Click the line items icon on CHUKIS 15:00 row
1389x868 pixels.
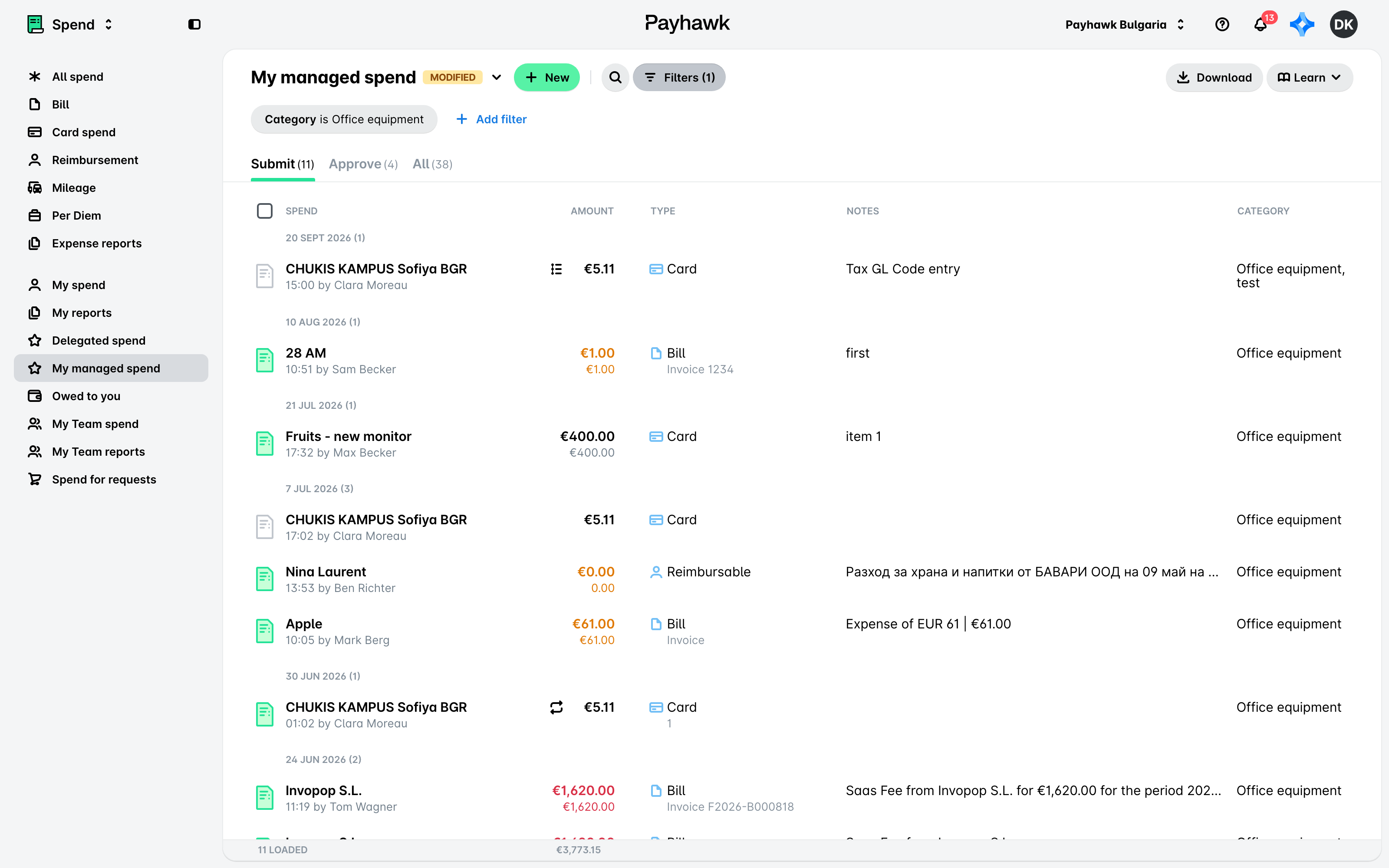click(556, 269)
